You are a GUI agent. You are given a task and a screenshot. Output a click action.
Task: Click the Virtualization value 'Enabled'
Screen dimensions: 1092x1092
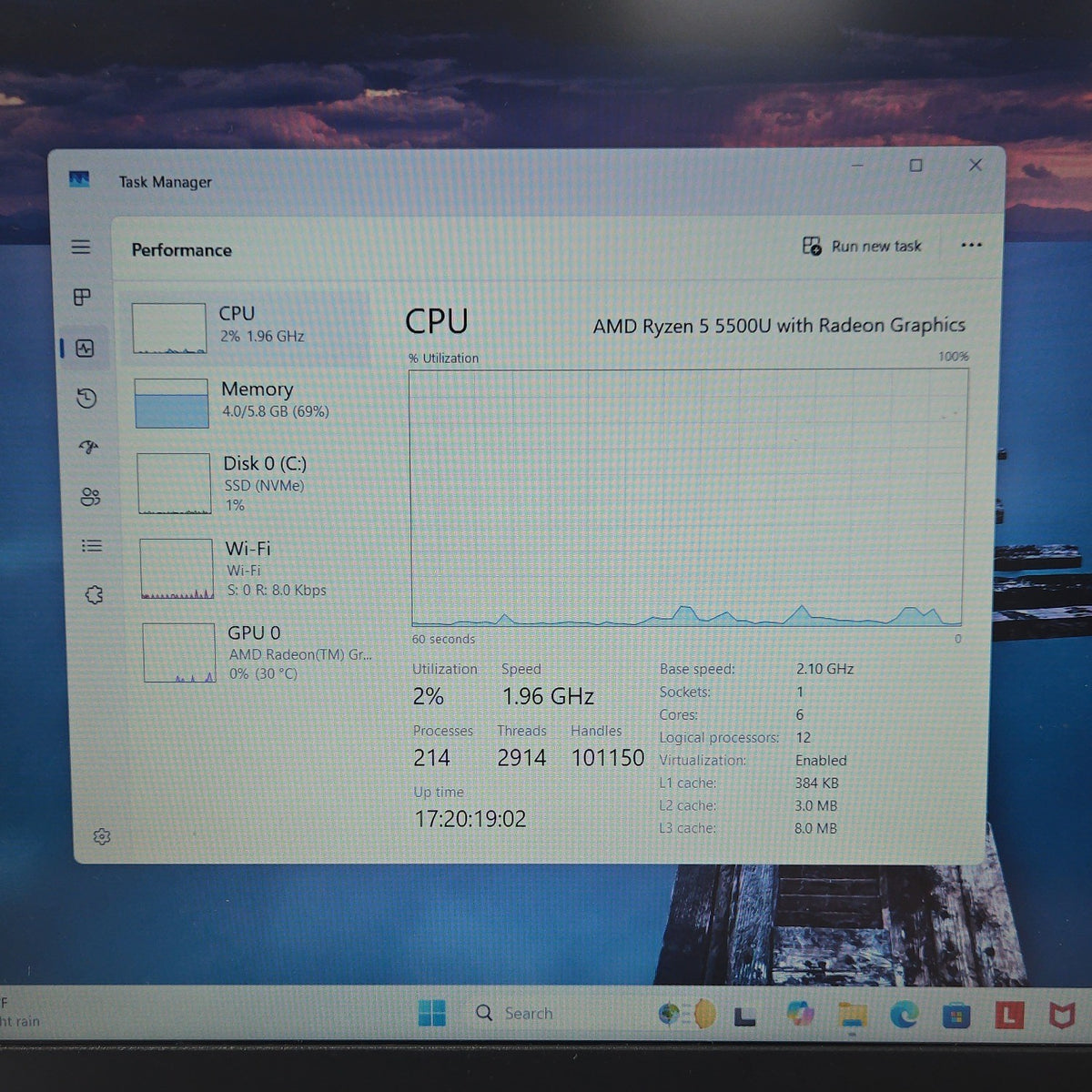pyautogui.click(x=821, y=761)
